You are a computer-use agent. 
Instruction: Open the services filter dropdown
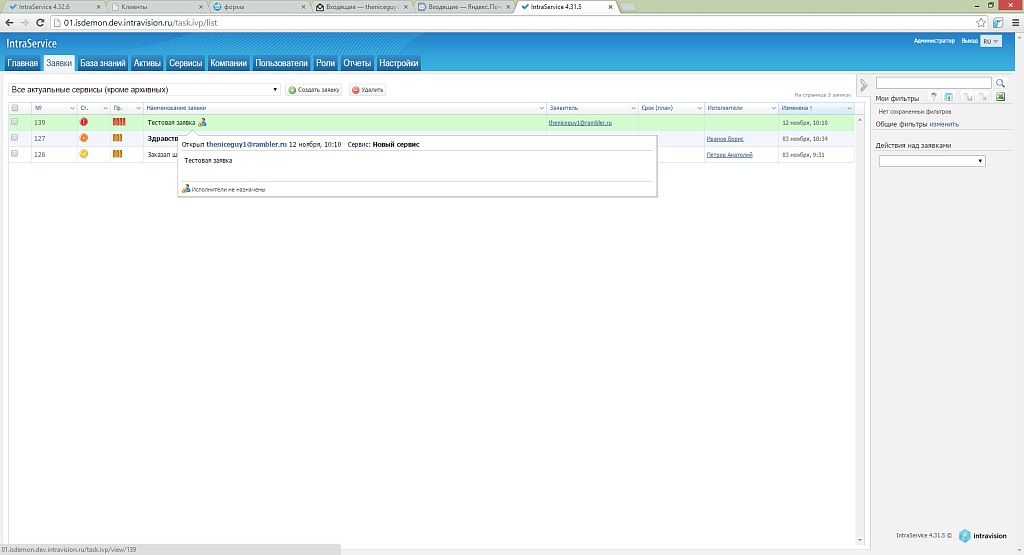tap(144, 90)
